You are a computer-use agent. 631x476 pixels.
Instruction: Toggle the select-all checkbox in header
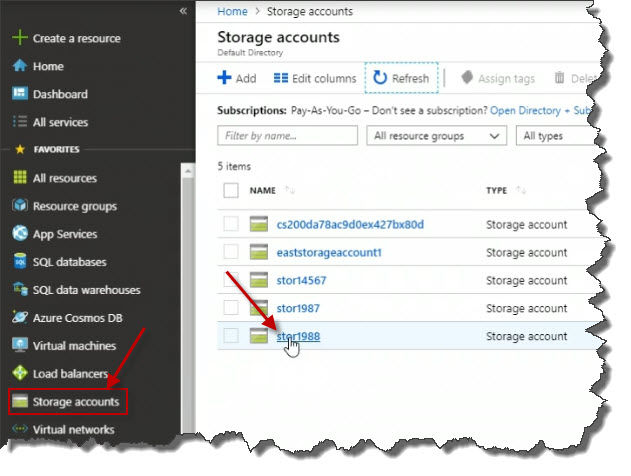pyautogui.click(x=231, y=190)
